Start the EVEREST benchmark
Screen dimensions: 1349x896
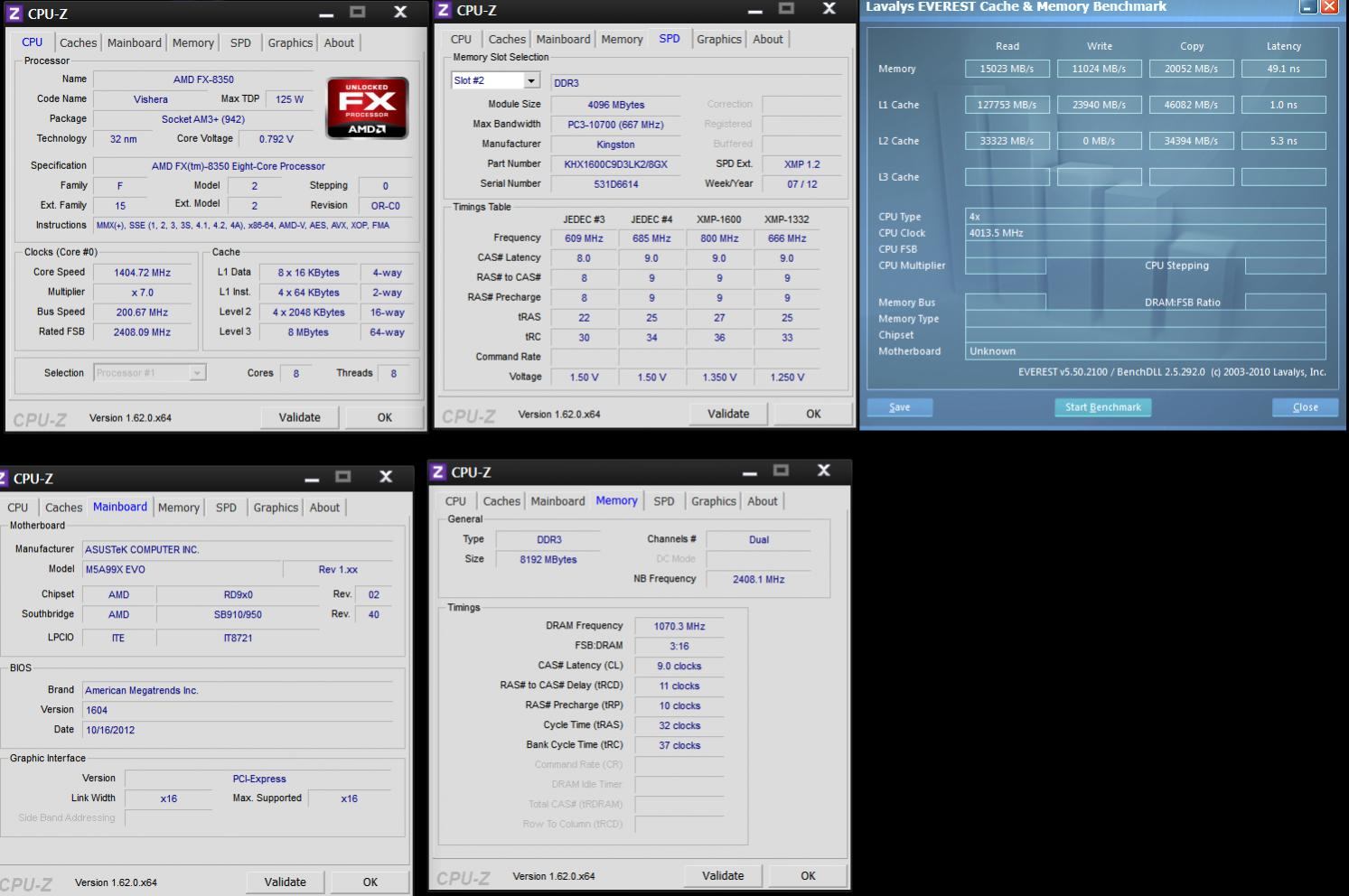click(1102, 407)
